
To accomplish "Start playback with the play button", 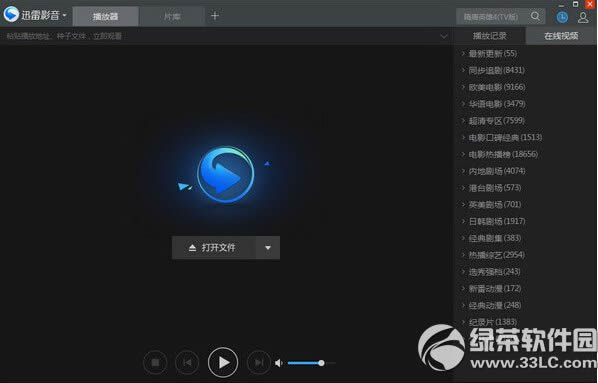I will [x=223, y=362].
